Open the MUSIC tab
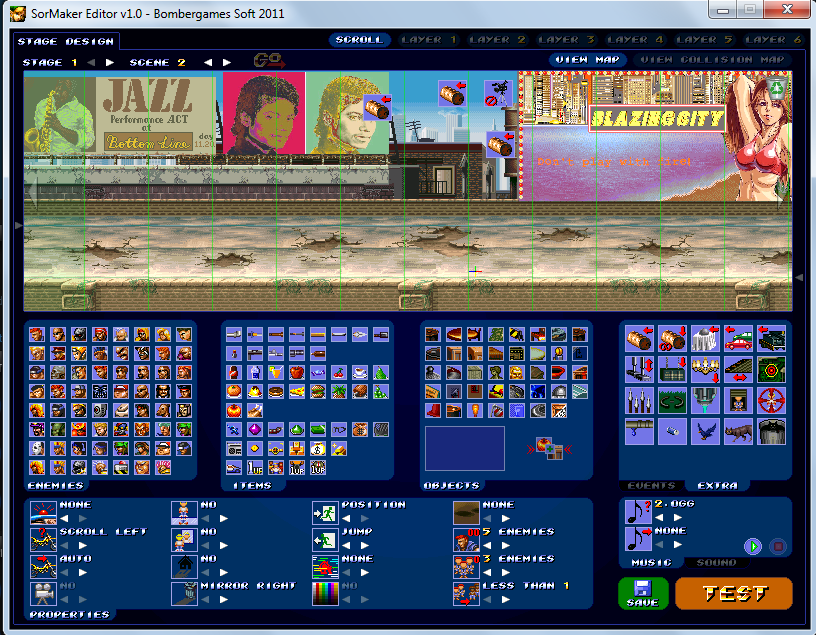This screenshot has width=816, height=635. tap(651, 563)
